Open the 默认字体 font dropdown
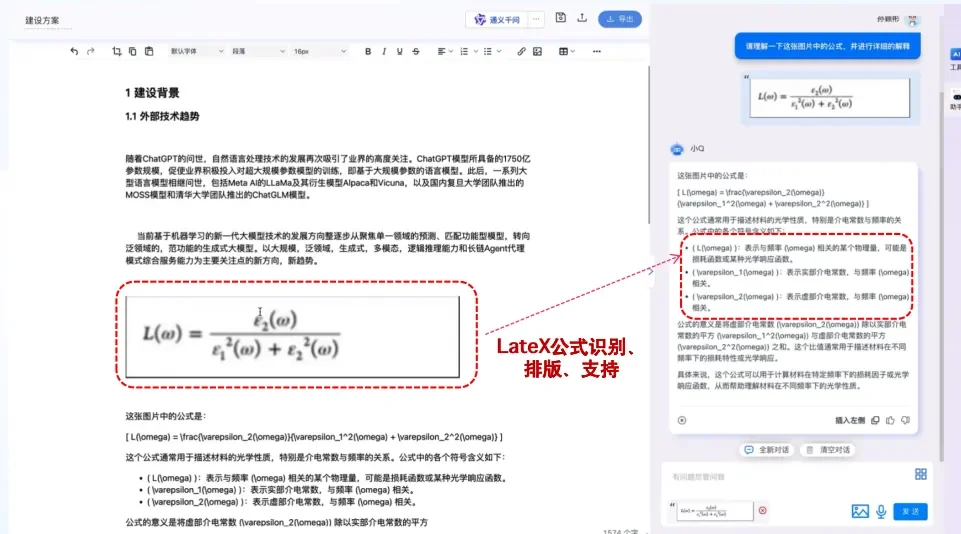961x534 pixels. click(195, 51)
